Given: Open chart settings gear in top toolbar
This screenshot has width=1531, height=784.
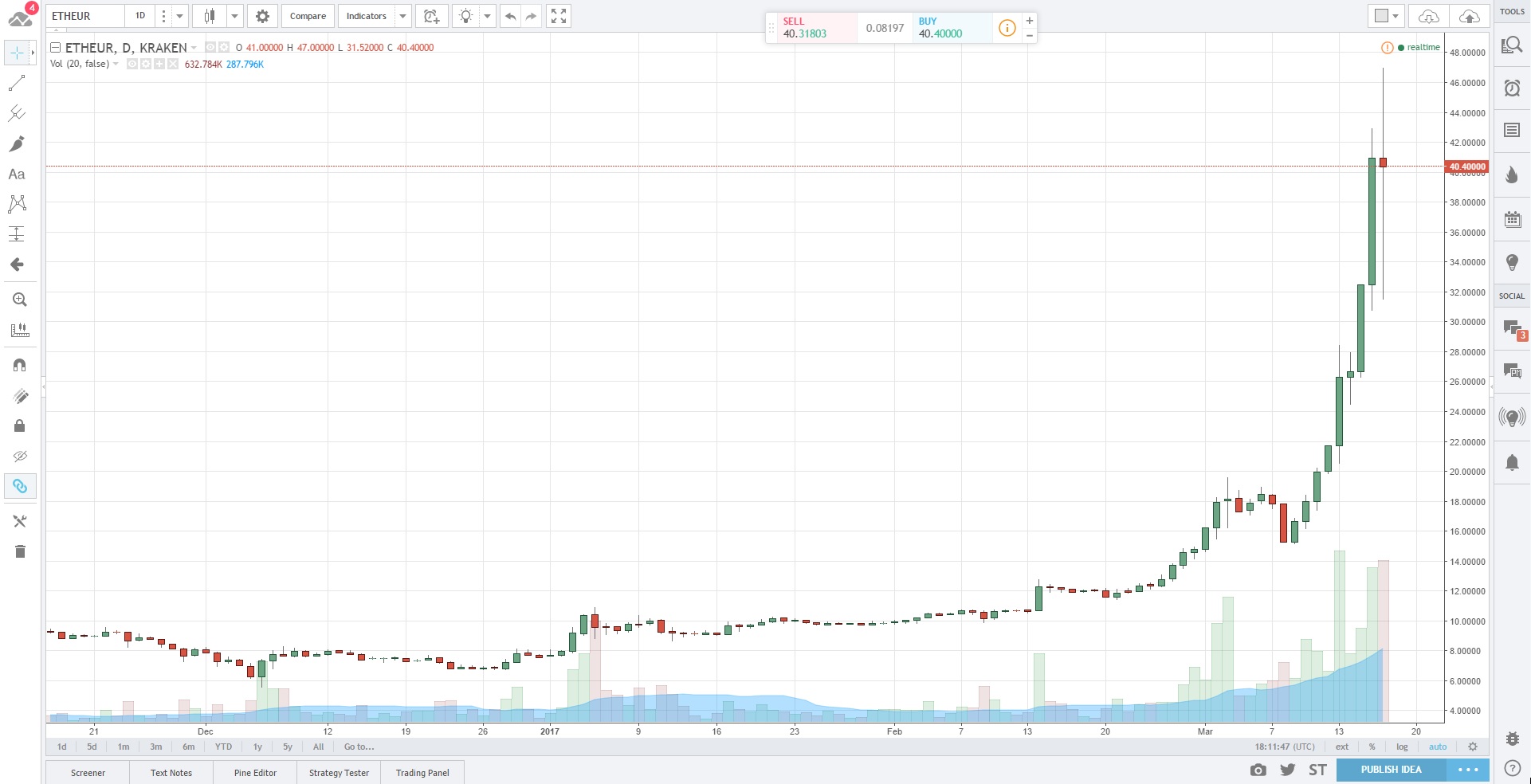Looking at the screenshot, I should click(262, 16).
